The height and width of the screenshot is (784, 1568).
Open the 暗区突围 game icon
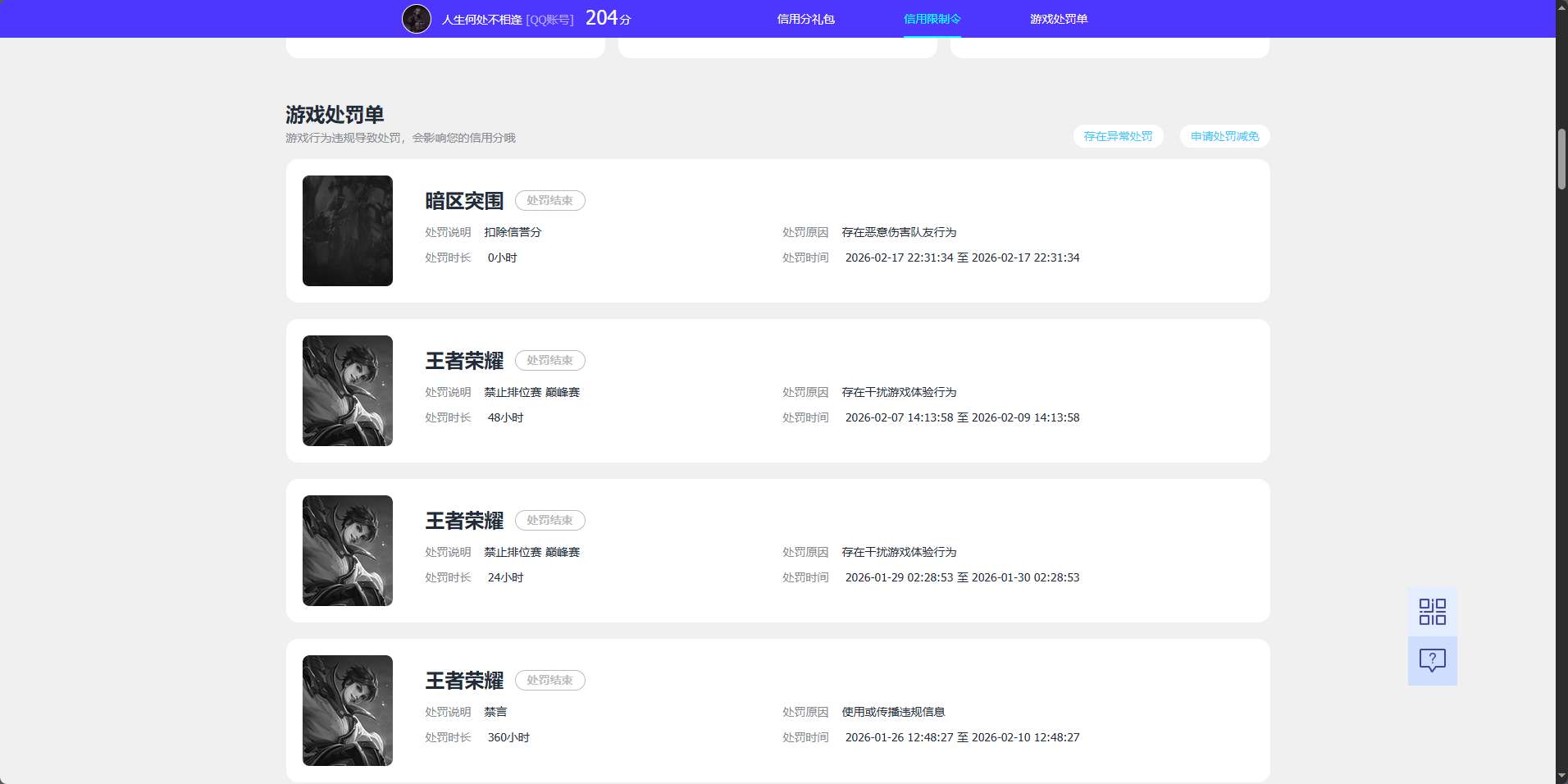click(347, 230)
